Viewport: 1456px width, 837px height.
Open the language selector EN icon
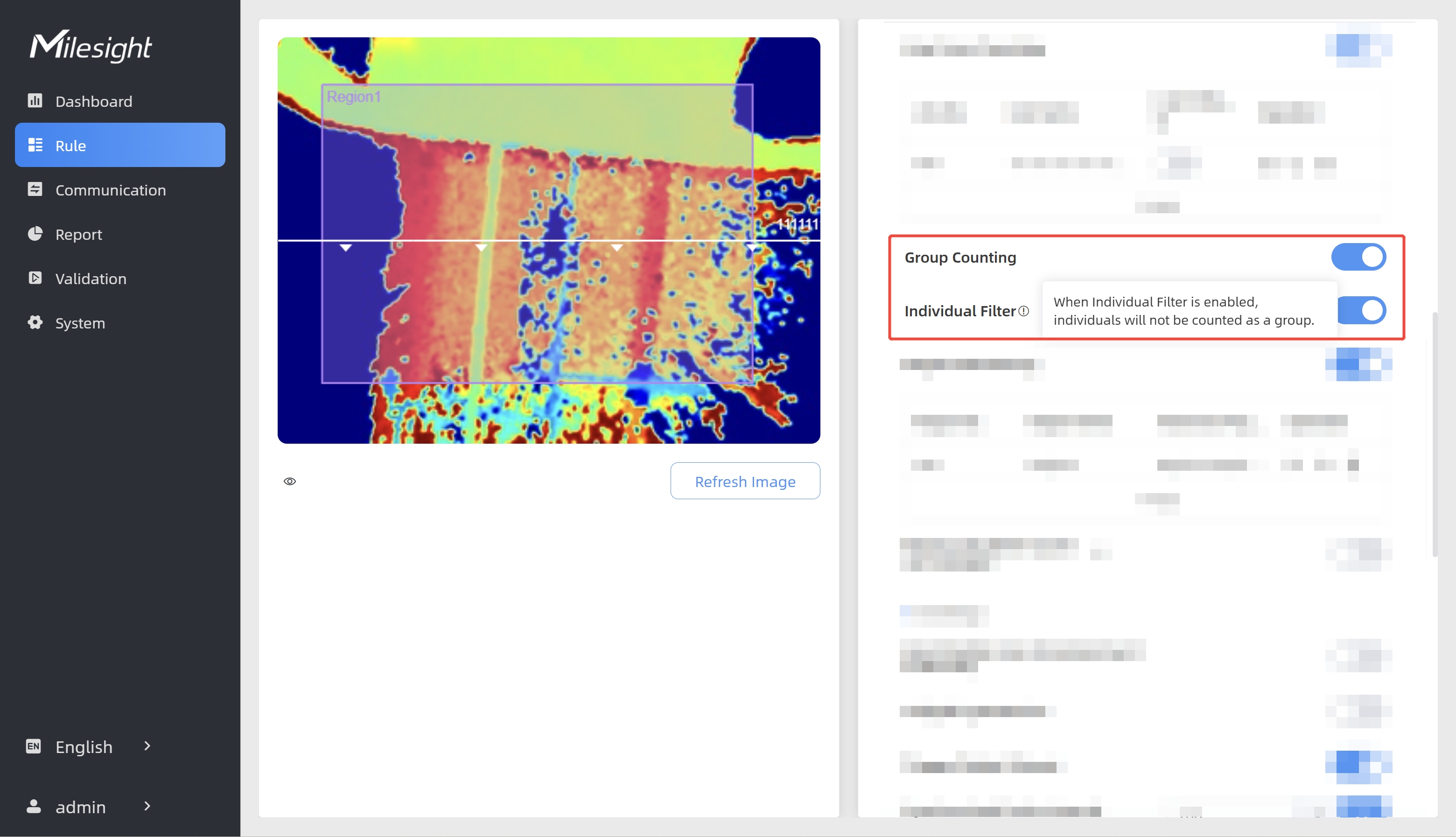click(x=33, y=746)
